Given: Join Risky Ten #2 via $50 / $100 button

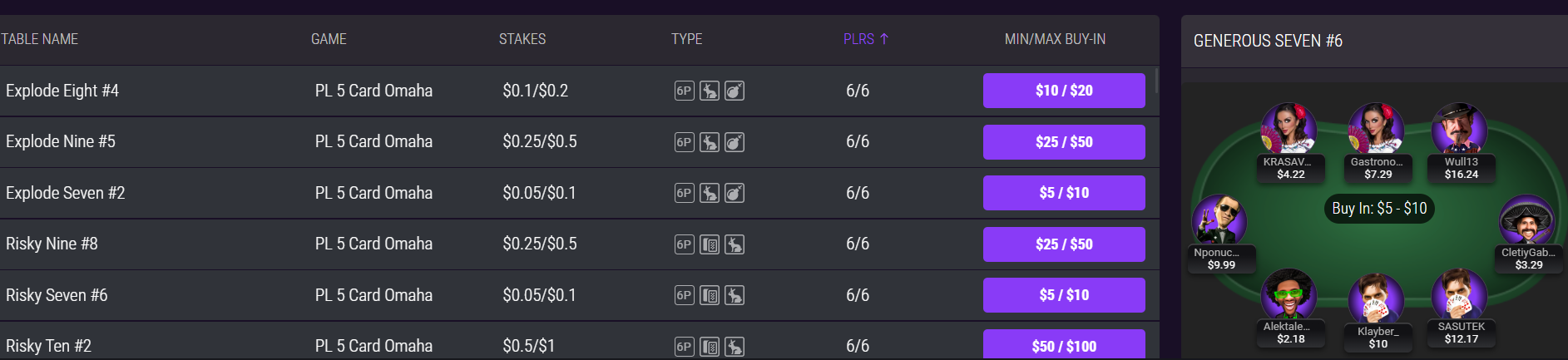Looking at the screenshot, I should point(1064,346).
